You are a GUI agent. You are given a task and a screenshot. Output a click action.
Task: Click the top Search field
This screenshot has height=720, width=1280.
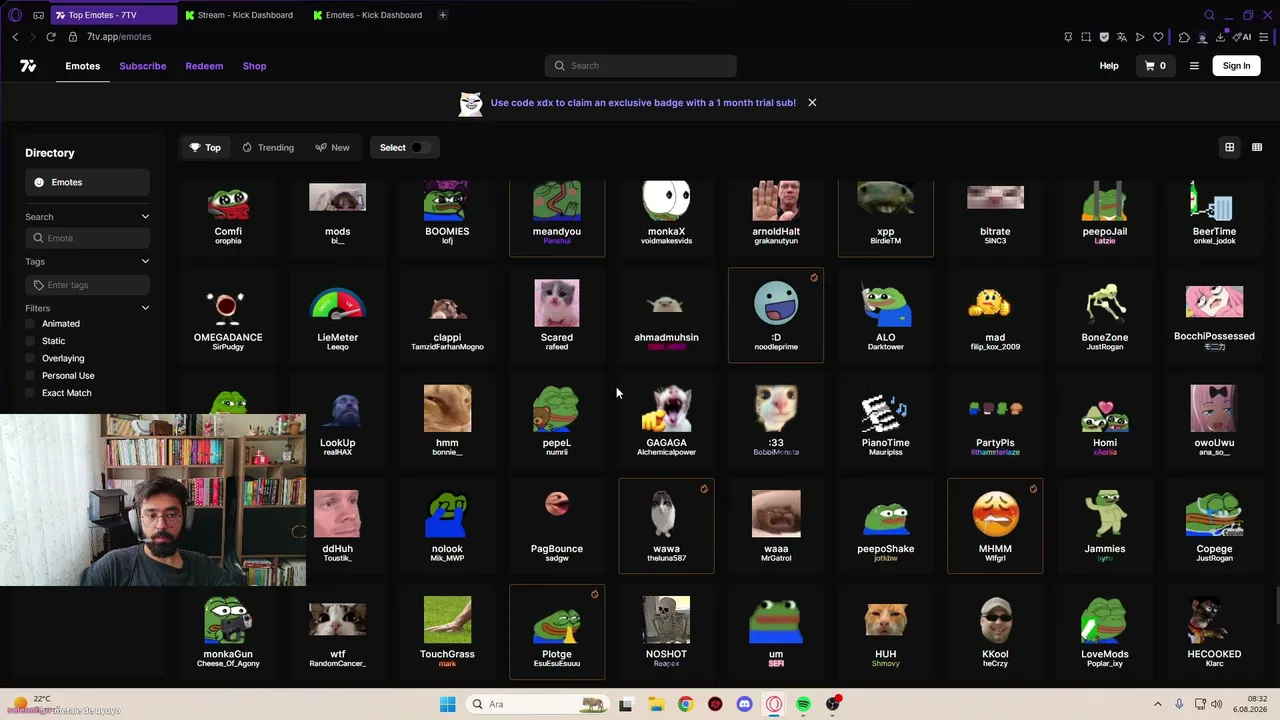[x=640, y=66]
